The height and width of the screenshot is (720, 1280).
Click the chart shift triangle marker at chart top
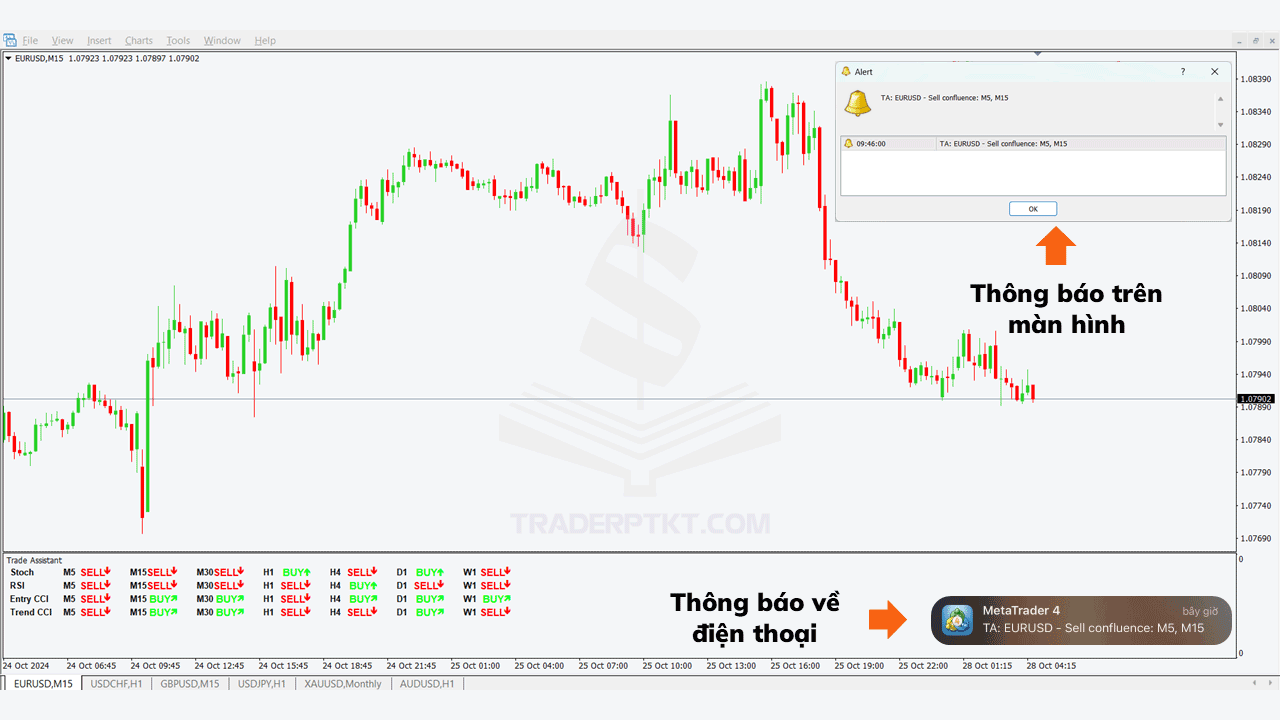click(1038, 54)
